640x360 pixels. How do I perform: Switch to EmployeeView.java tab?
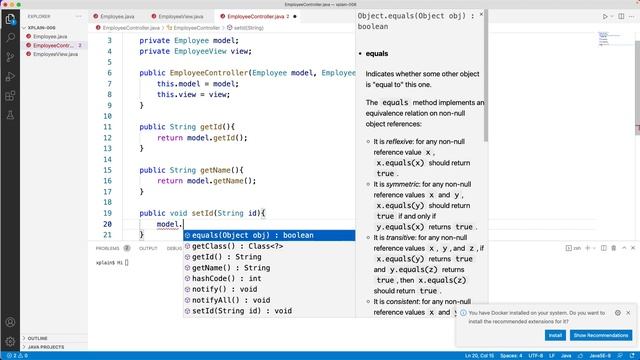tap(180, 16)
